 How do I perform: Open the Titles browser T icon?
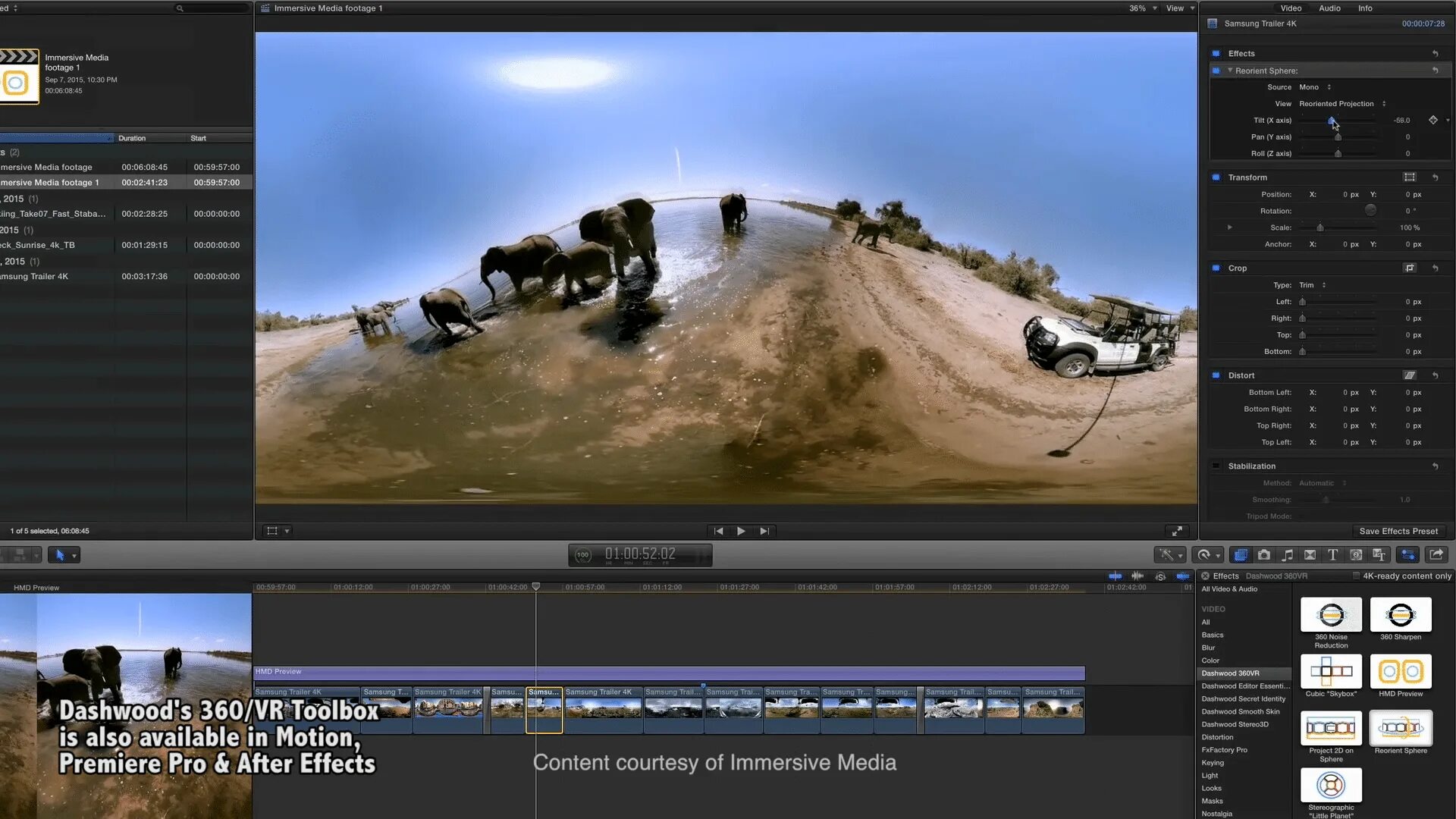(1332, 555)
